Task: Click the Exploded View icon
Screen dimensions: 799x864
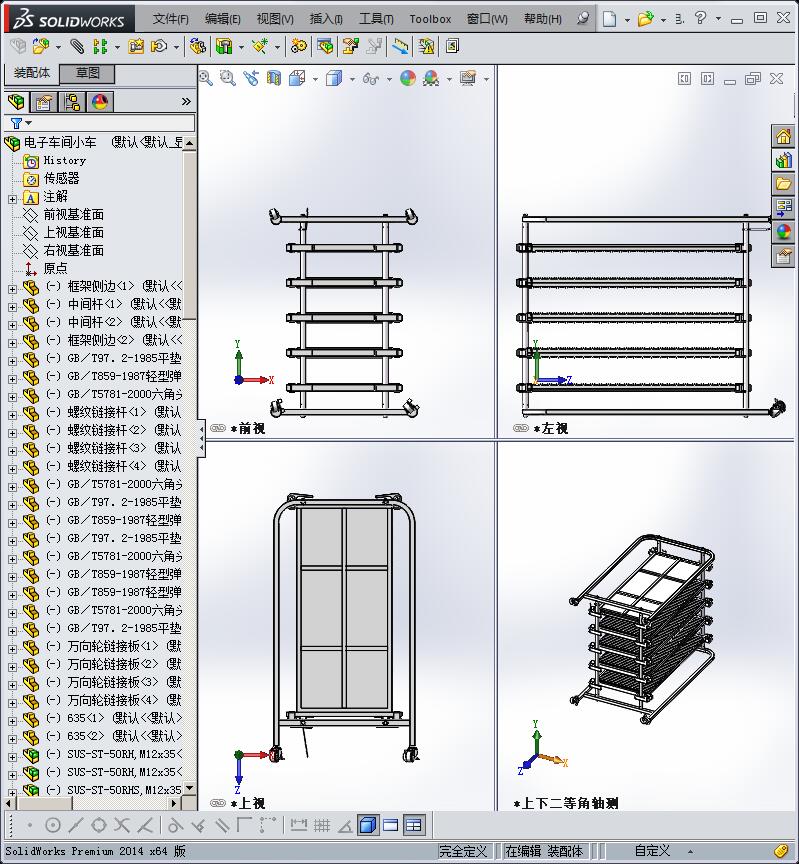Action: click(350, 46)
